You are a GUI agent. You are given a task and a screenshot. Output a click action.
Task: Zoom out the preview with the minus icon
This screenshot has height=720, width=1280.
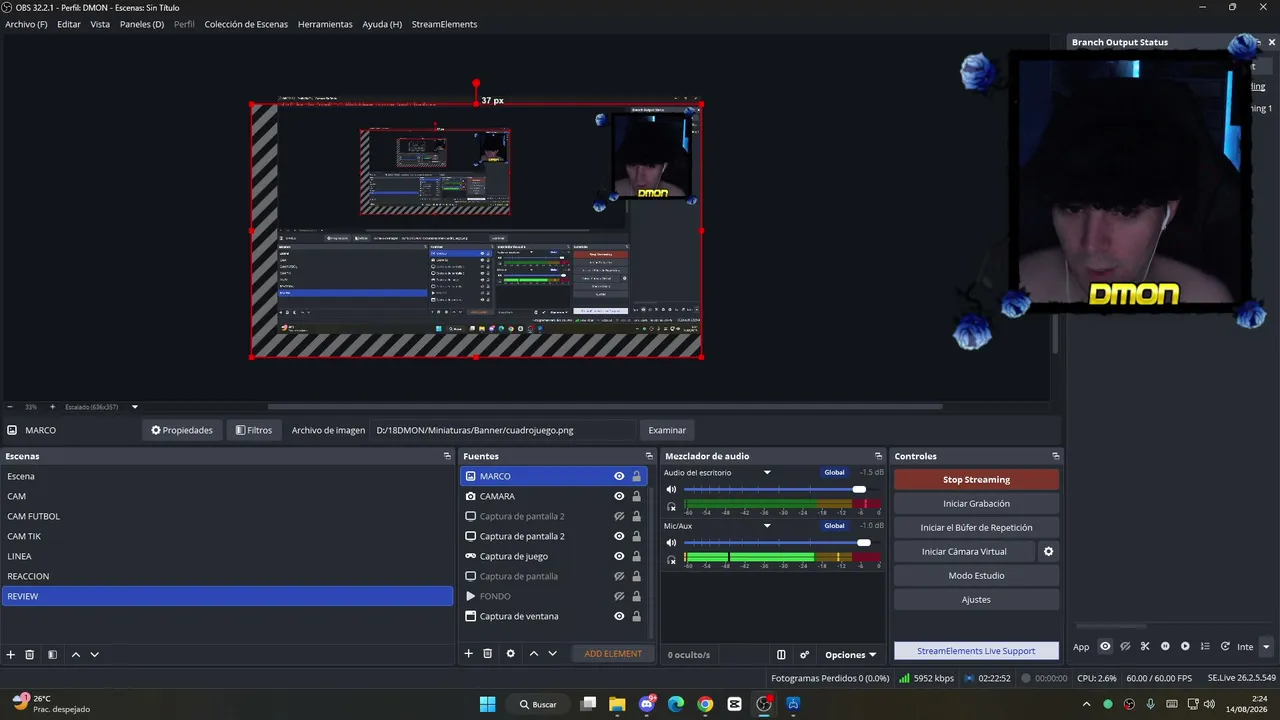(10, 407)
